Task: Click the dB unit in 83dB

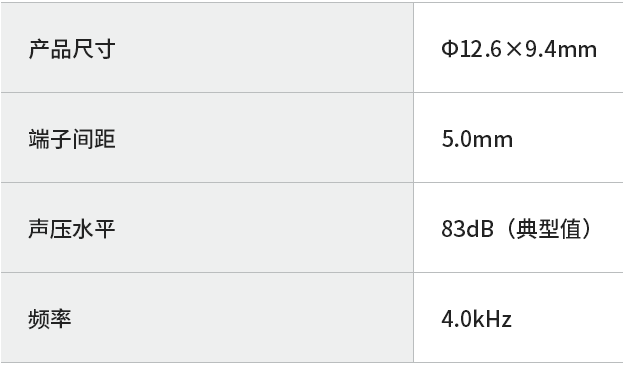Action: 481,229
